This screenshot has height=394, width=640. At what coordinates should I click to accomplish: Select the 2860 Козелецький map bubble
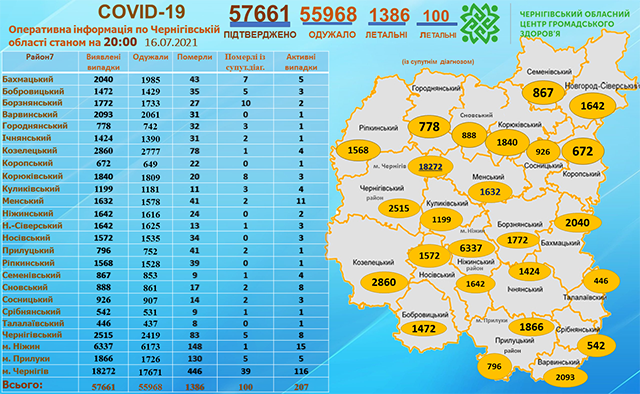click(384, 282)
